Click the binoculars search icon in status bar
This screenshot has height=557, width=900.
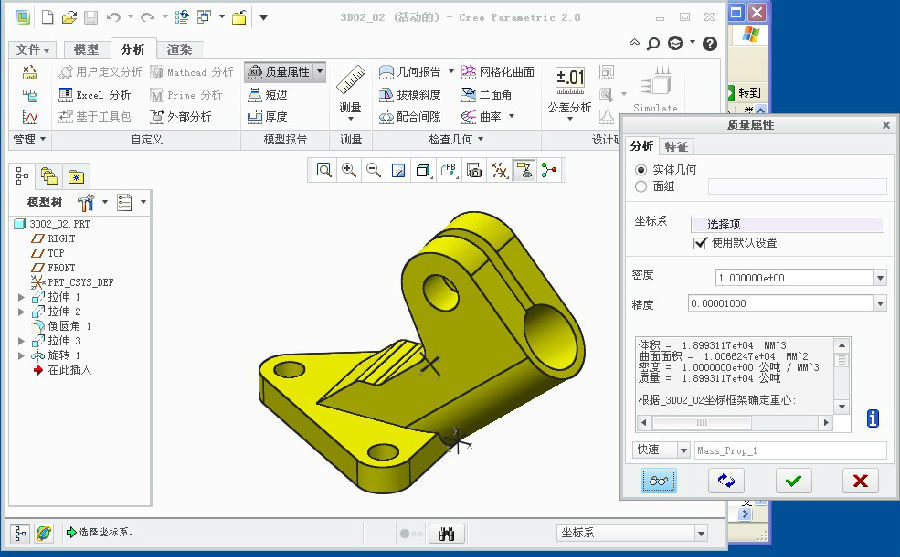pyautogui.click(x=447, y=533)
